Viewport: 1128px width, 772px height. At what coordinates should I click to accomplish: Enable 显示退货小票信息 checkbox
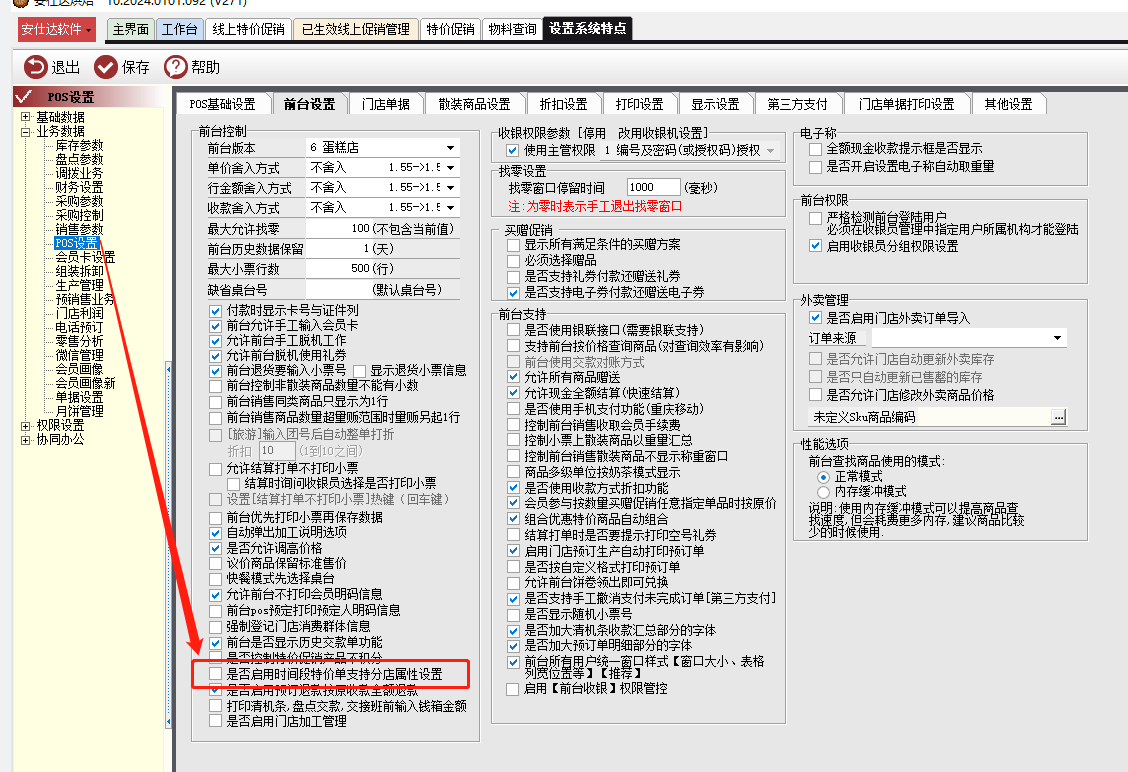pos(360,371)
